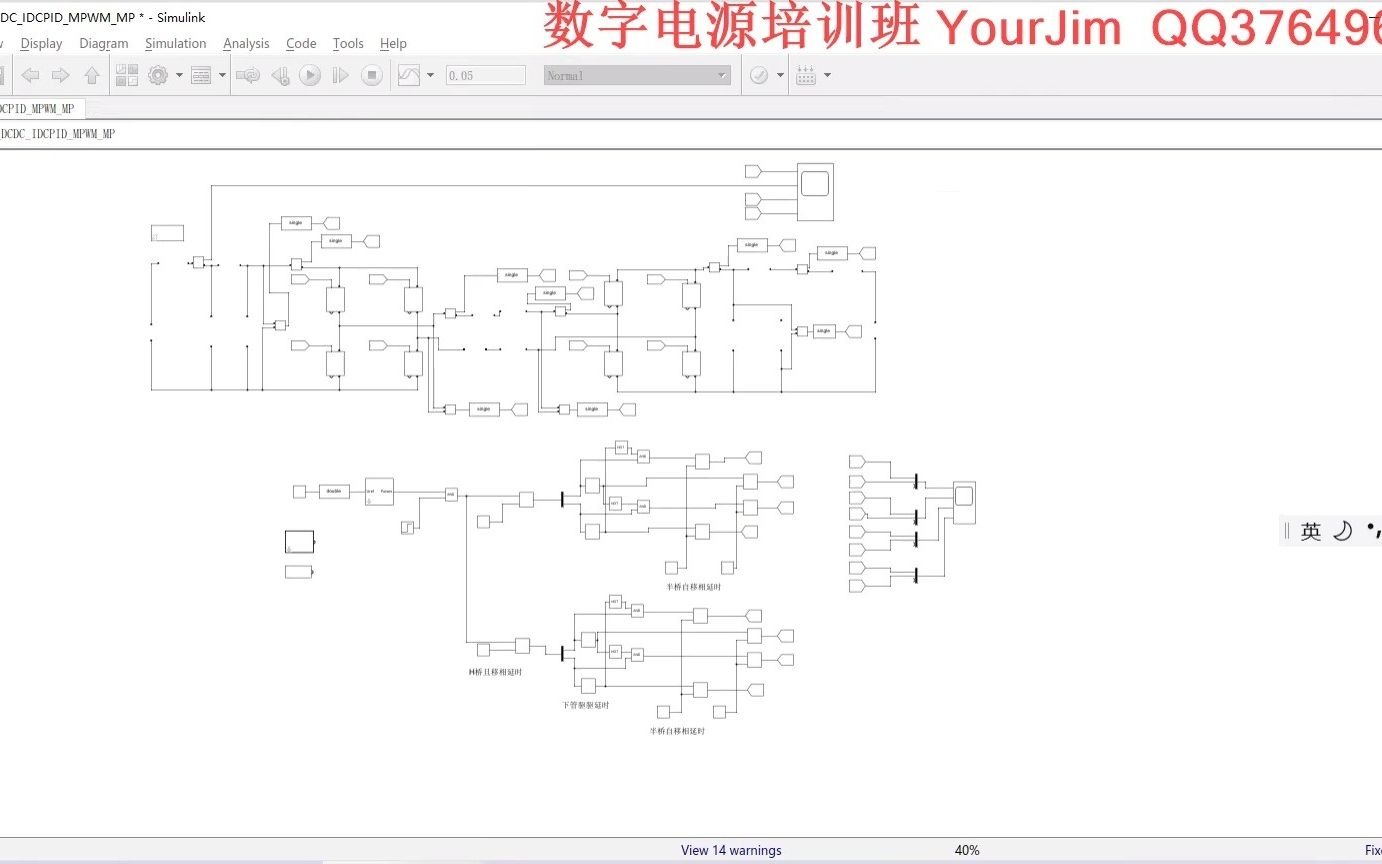This screenshot has height=864, width=1382.
Task: Open the Simulation Data Inspector icon
Action: [411, 74]
